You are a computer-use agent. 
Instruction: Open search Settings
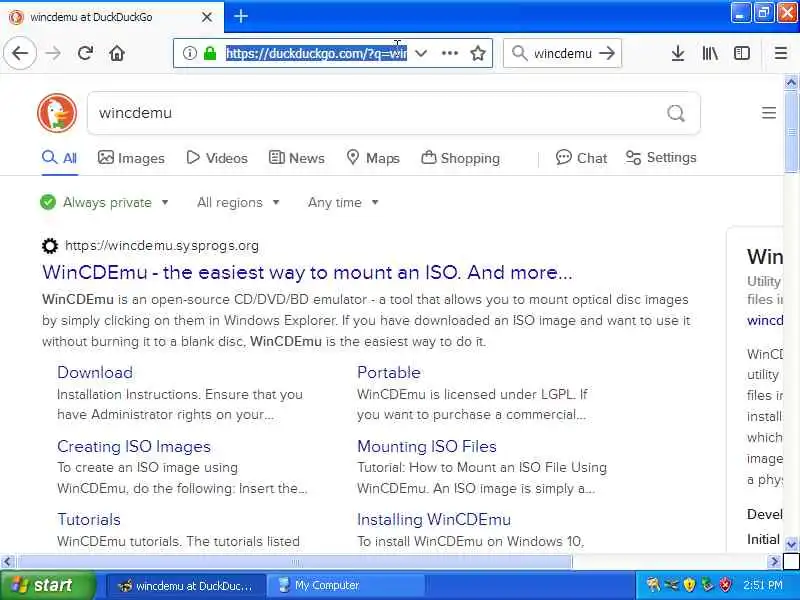click(x=661, y=158)
